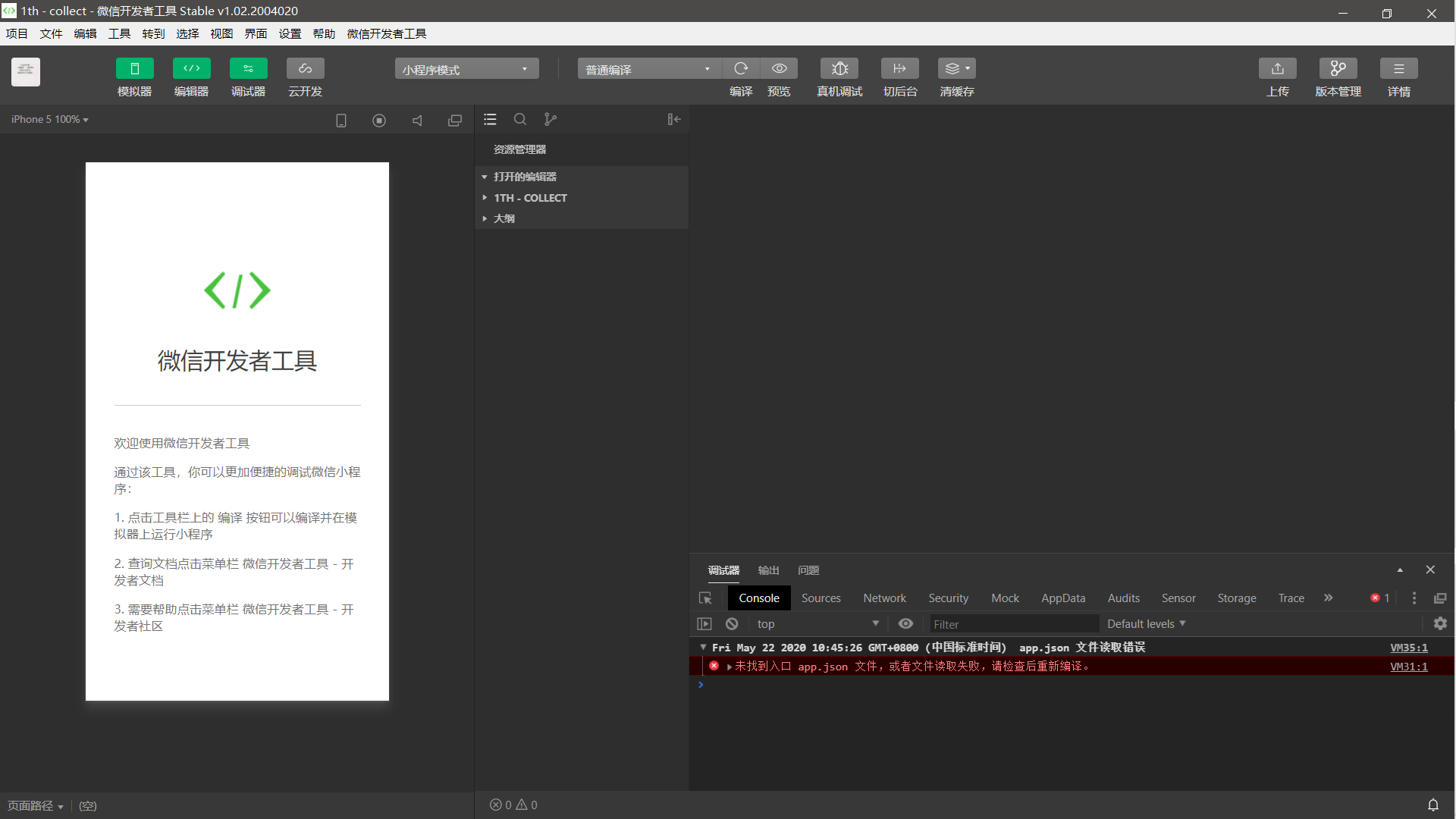Click the console Filter input field
This screenshot has height=819, width=1456.
coord(1014,624)
